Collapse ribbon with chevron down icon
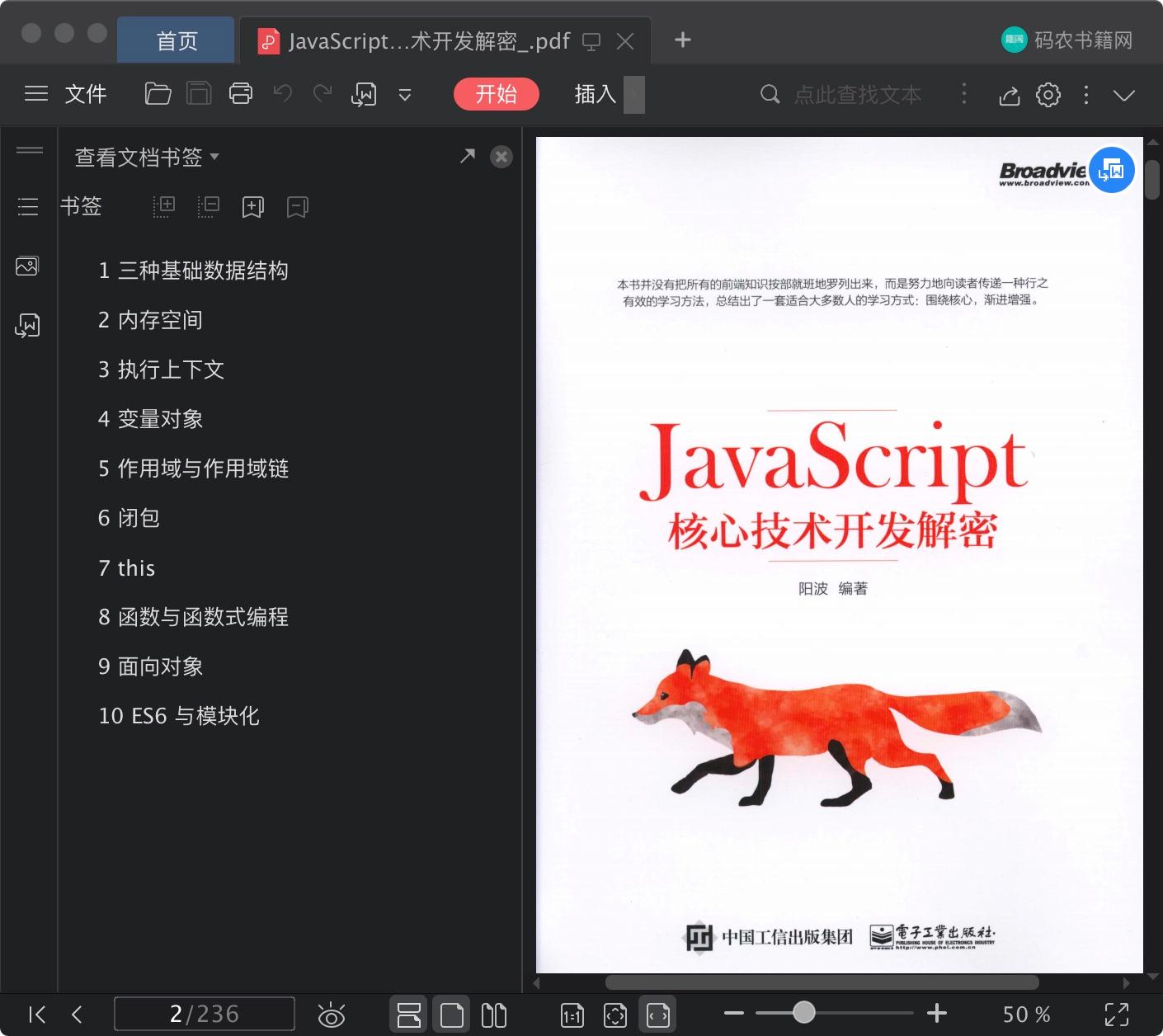The image size is (1163, 1036). pos(1124,95)
